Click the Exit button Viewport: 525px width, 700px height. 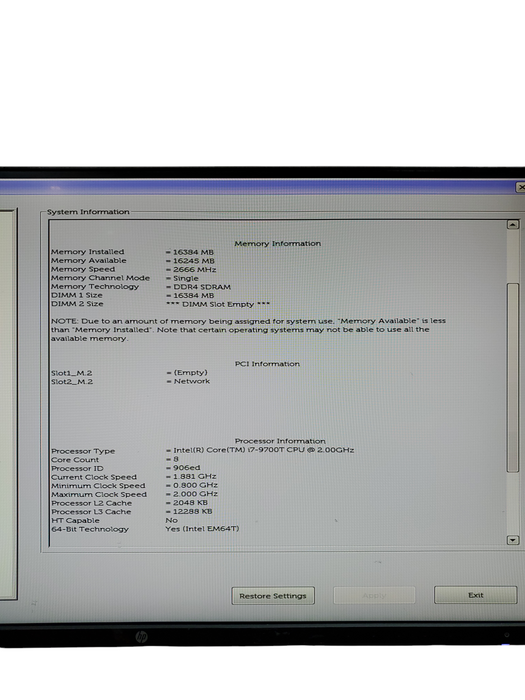(475, 595)
